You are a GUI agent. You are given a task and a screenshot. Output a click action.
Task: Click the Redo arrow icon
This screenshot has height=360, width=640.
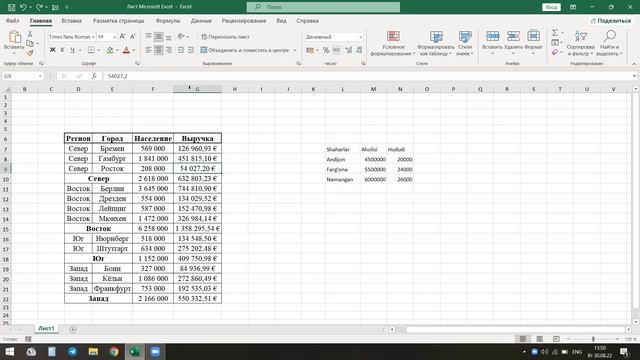tap(39, 7)
